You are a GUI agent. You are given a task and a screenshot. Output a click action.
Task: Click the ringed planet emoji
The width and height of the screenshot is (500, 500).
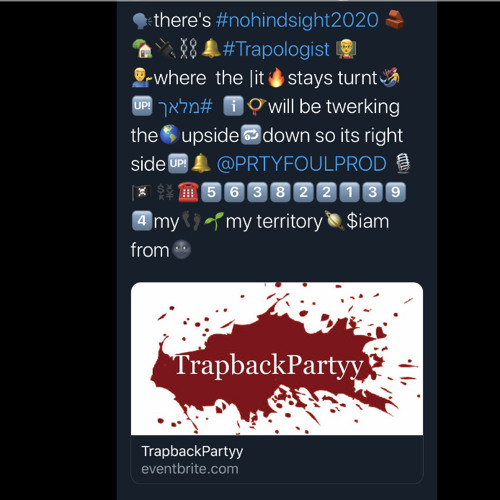coord(334,221)
